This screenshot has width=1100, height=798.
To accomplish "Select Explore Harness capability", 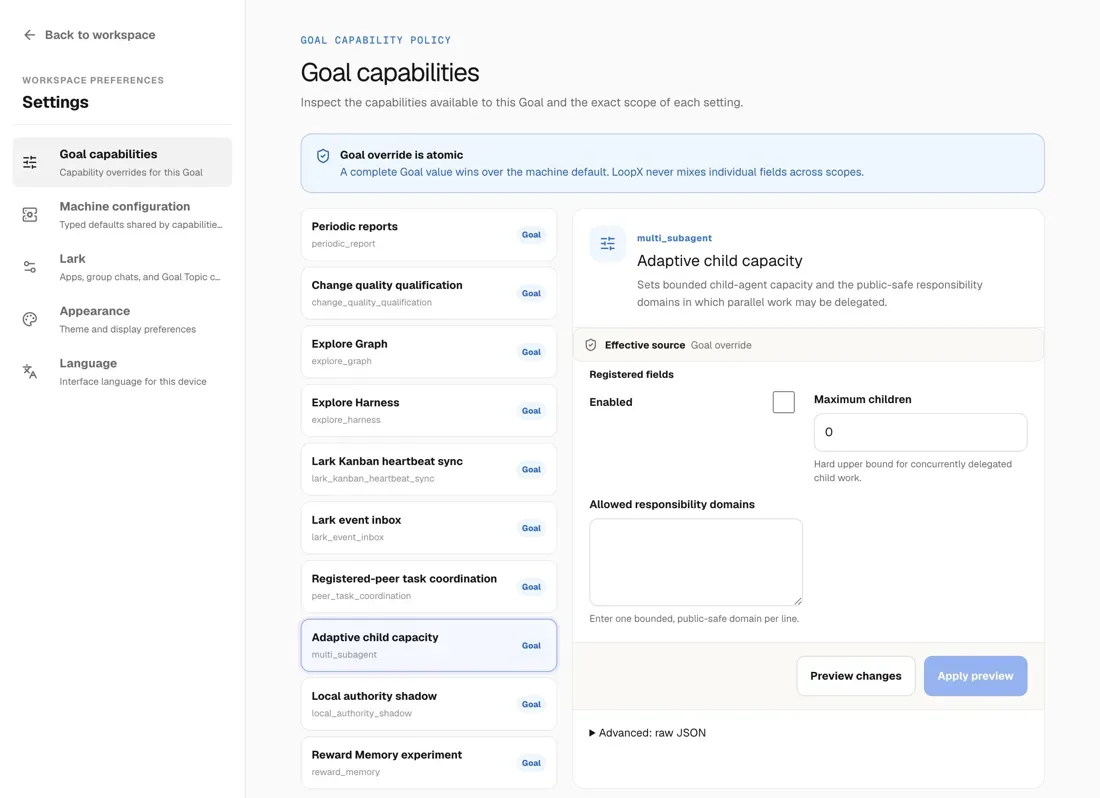I will (429, 411).
